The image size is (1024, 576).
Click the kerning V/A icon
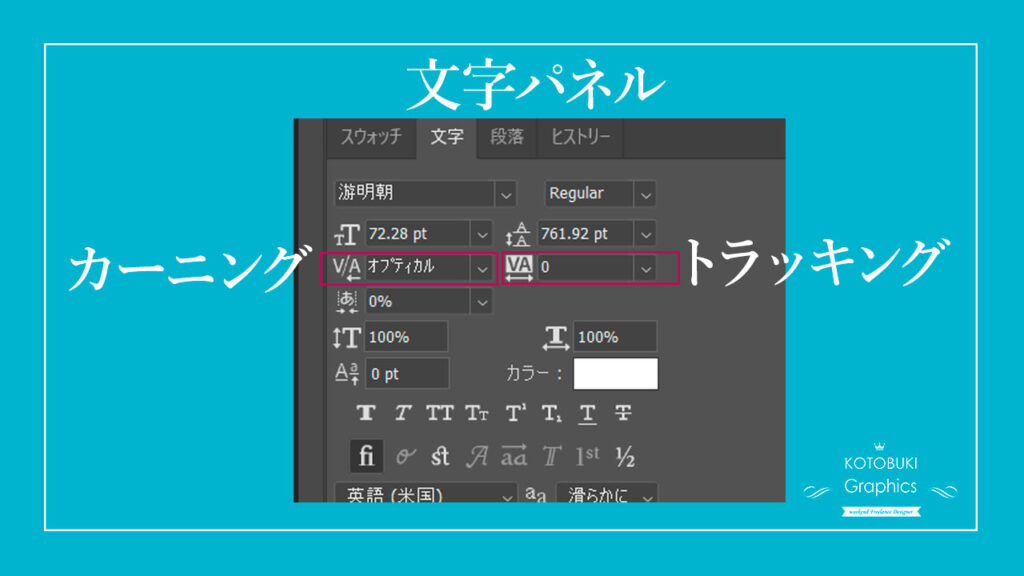[346, 268]
